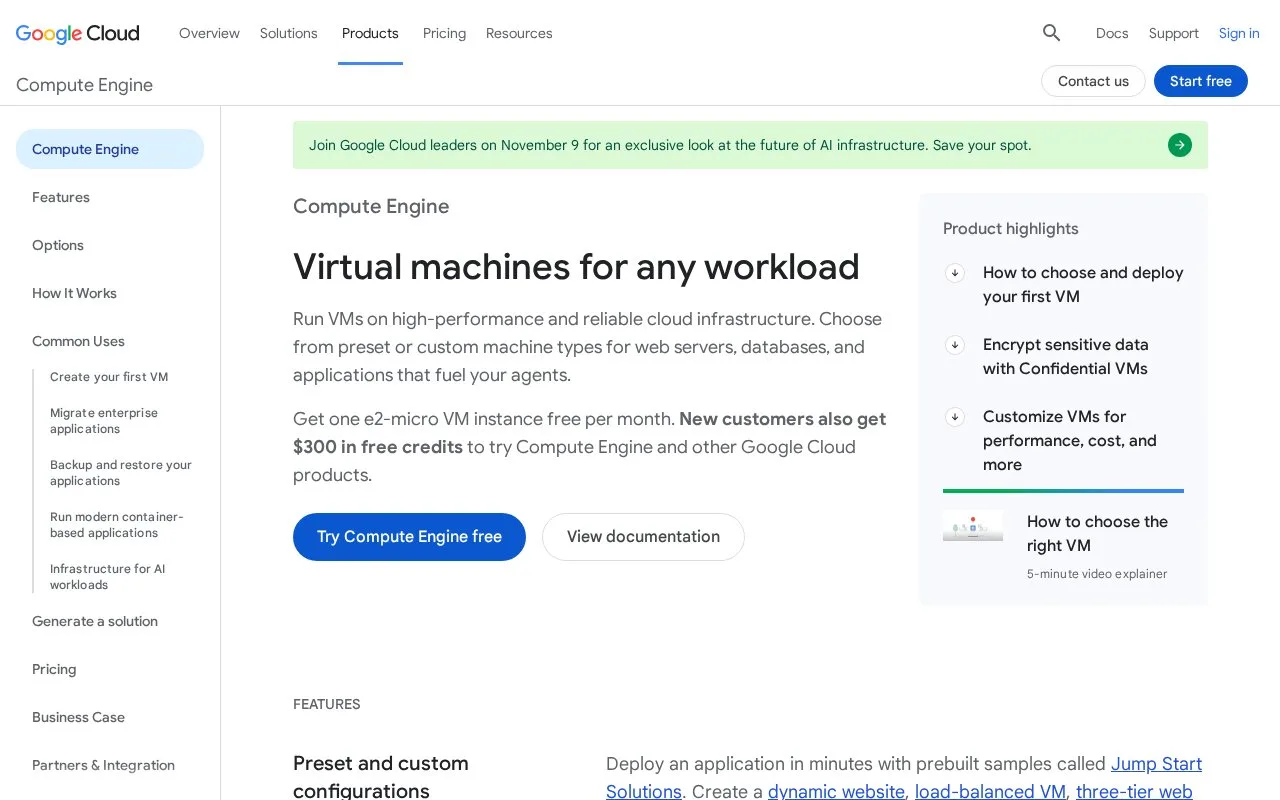This screenshot has height=800, width=1280.
Task: Jump to Options in sidebar
Action: point(58,245)
